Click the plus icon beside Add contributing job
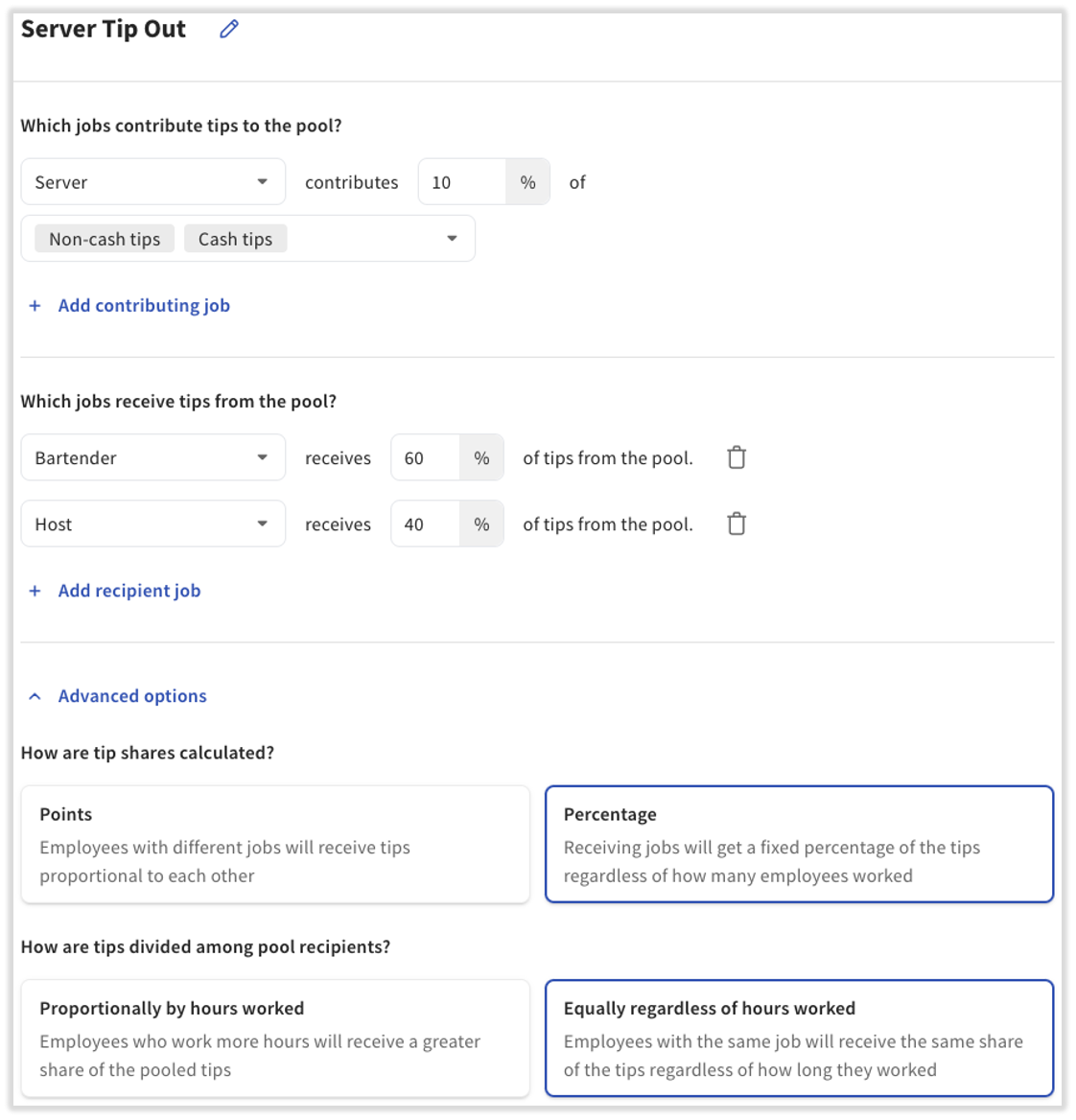1076x1120 pixels. coord(35,305)
